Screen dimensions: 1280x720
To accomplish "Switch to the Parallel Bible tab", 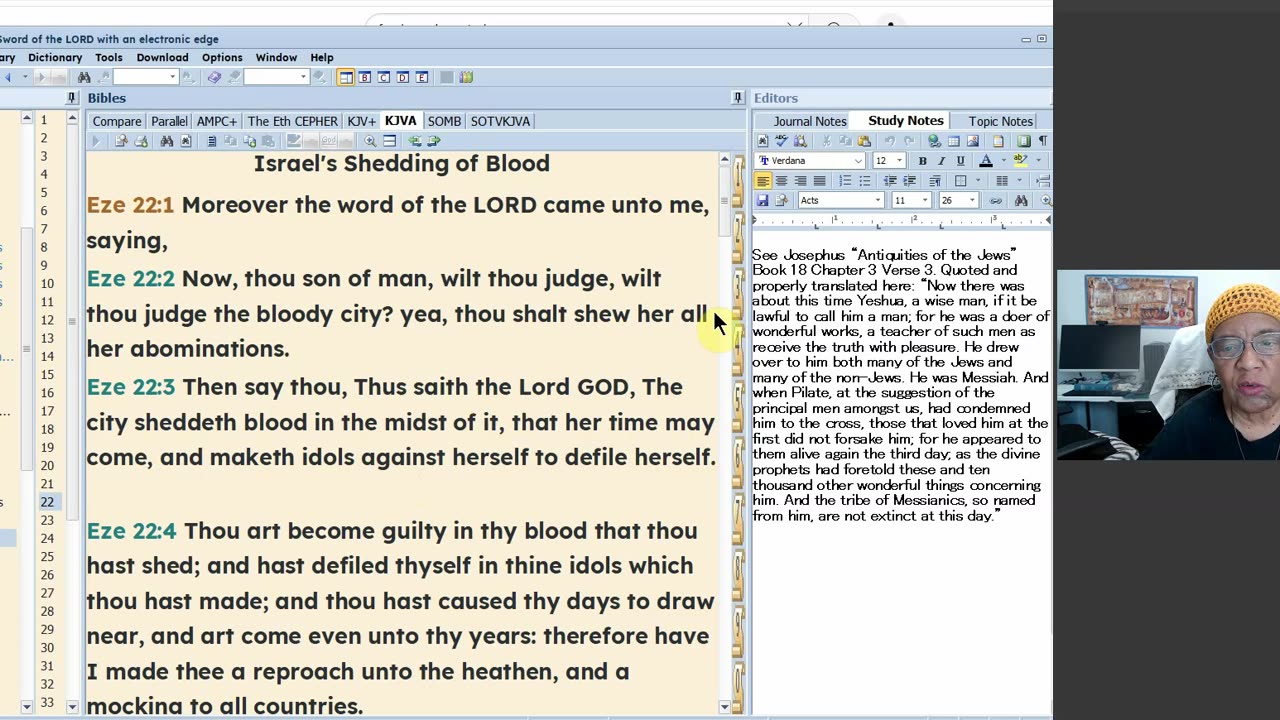I will click(x=169, y=121).
